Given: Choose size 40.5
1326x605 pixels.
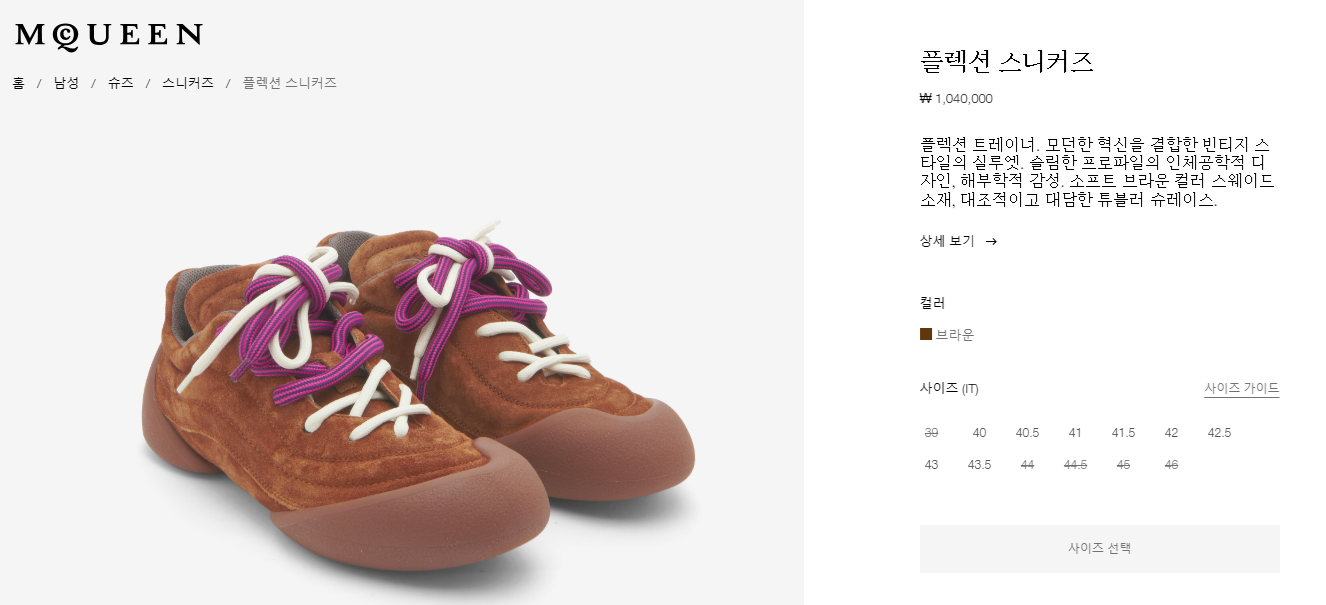Looking at the screenshot, I should pos(1027,433).
